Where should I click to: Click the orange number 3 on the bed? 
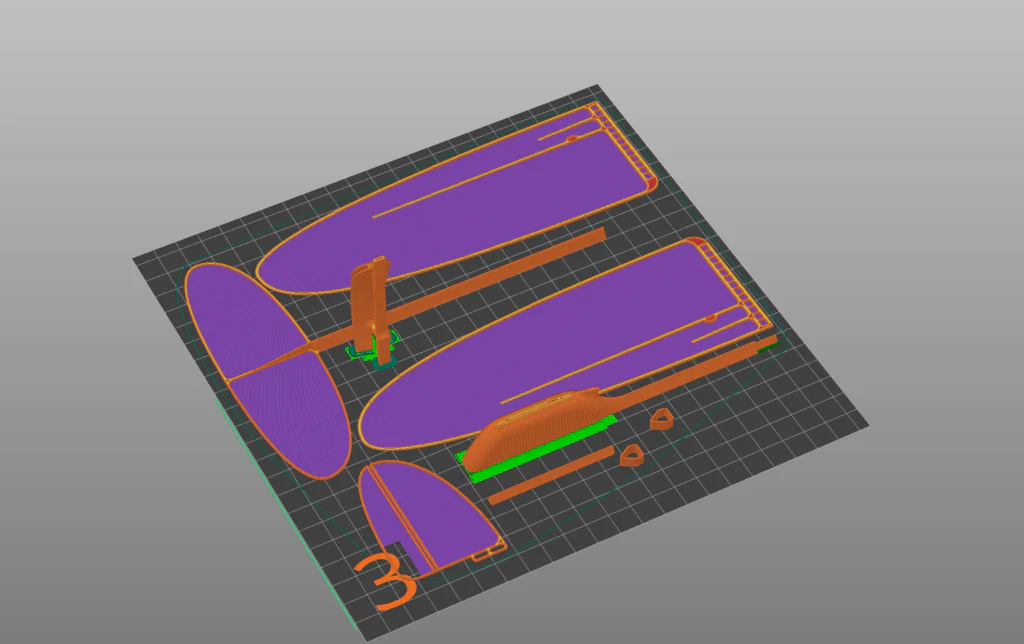pos(387,582)
